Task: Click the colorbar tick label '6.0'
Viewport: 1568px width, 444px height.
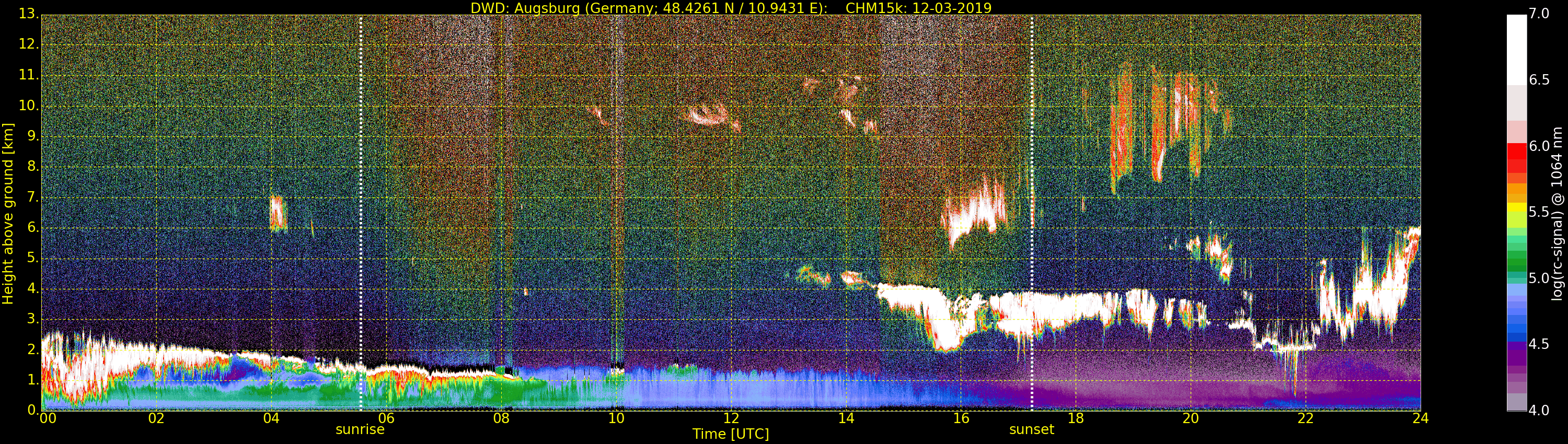Action: (x=1539, y=146)
